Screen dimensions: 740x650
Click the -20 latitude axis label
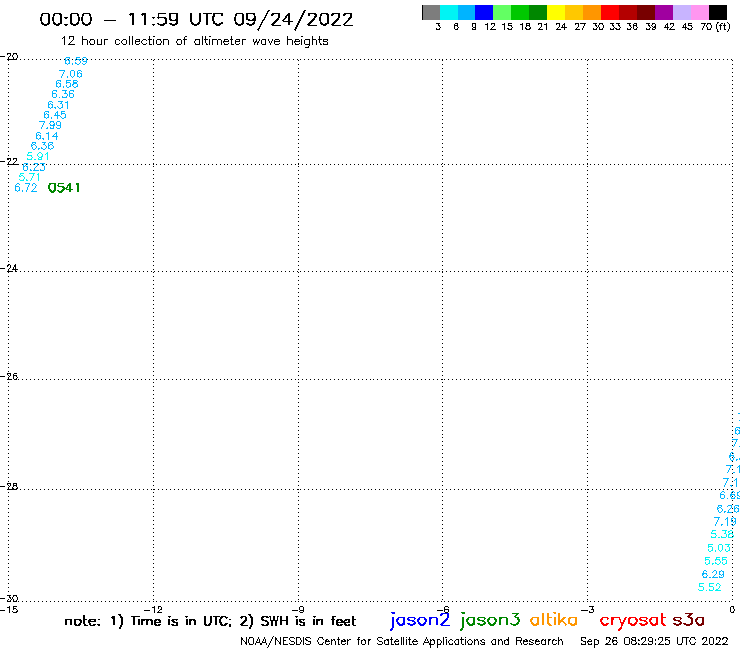coord(9,57)
